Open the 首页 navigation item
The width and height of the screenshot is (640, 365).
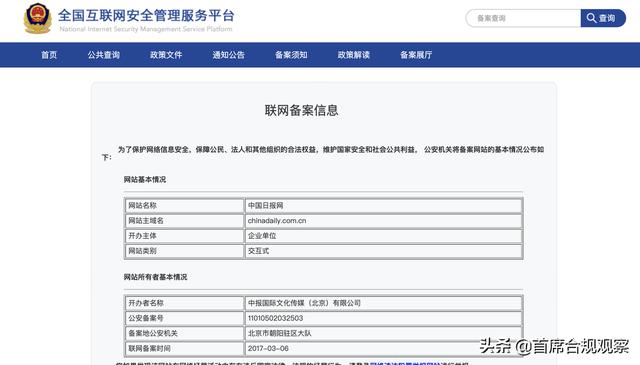49,55
